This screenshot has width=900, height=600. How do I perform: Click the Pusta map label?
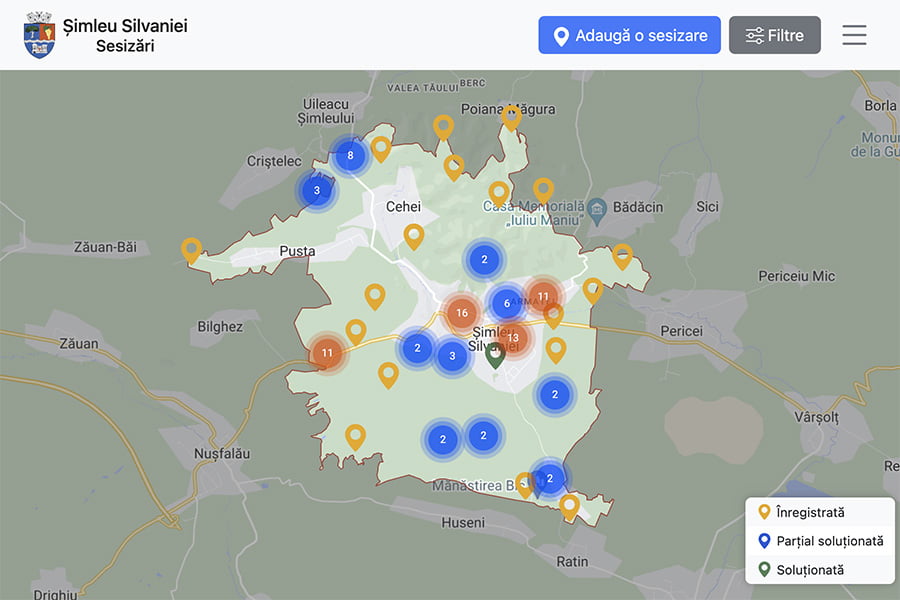297,251
